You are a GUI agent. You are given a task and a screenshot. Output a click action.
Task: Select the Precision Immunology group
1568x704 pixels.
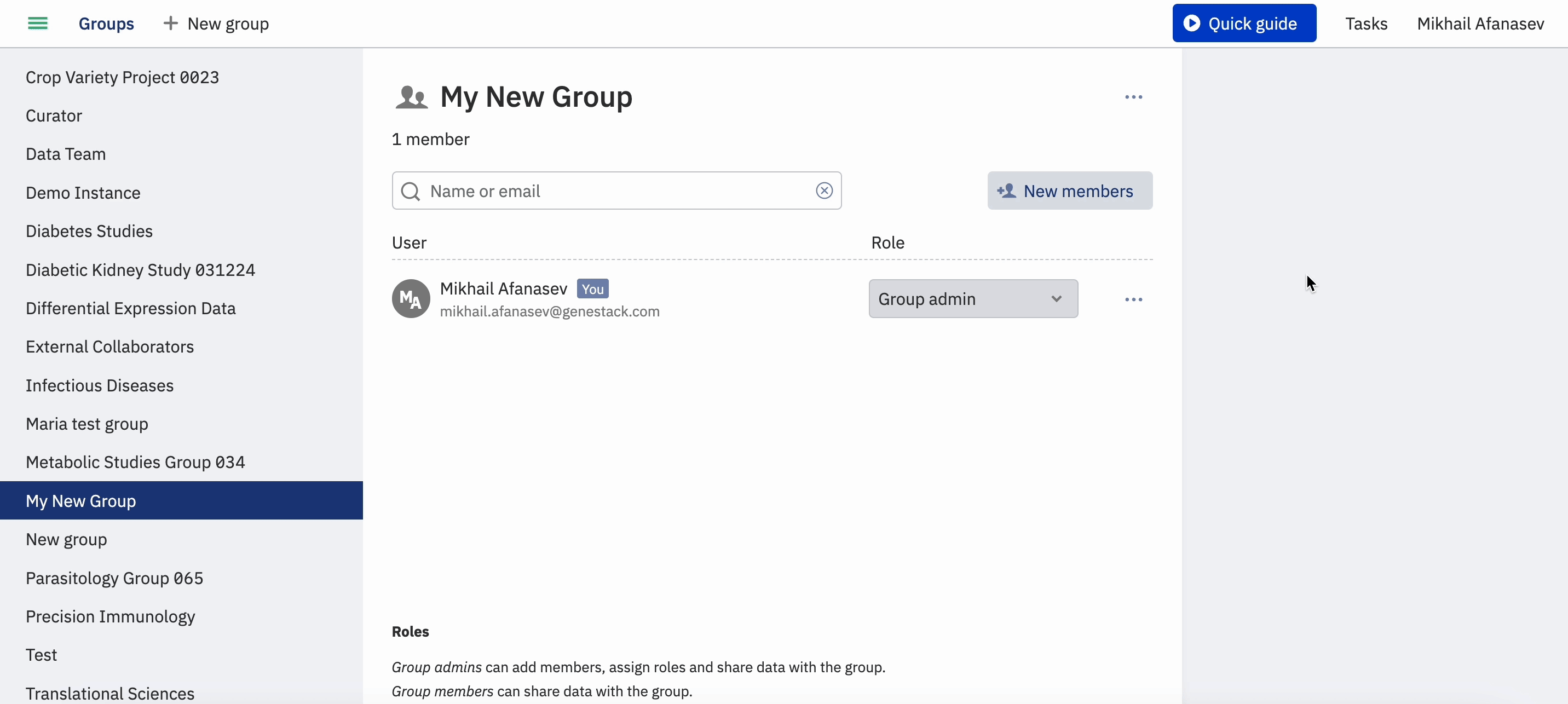[181, 617]
